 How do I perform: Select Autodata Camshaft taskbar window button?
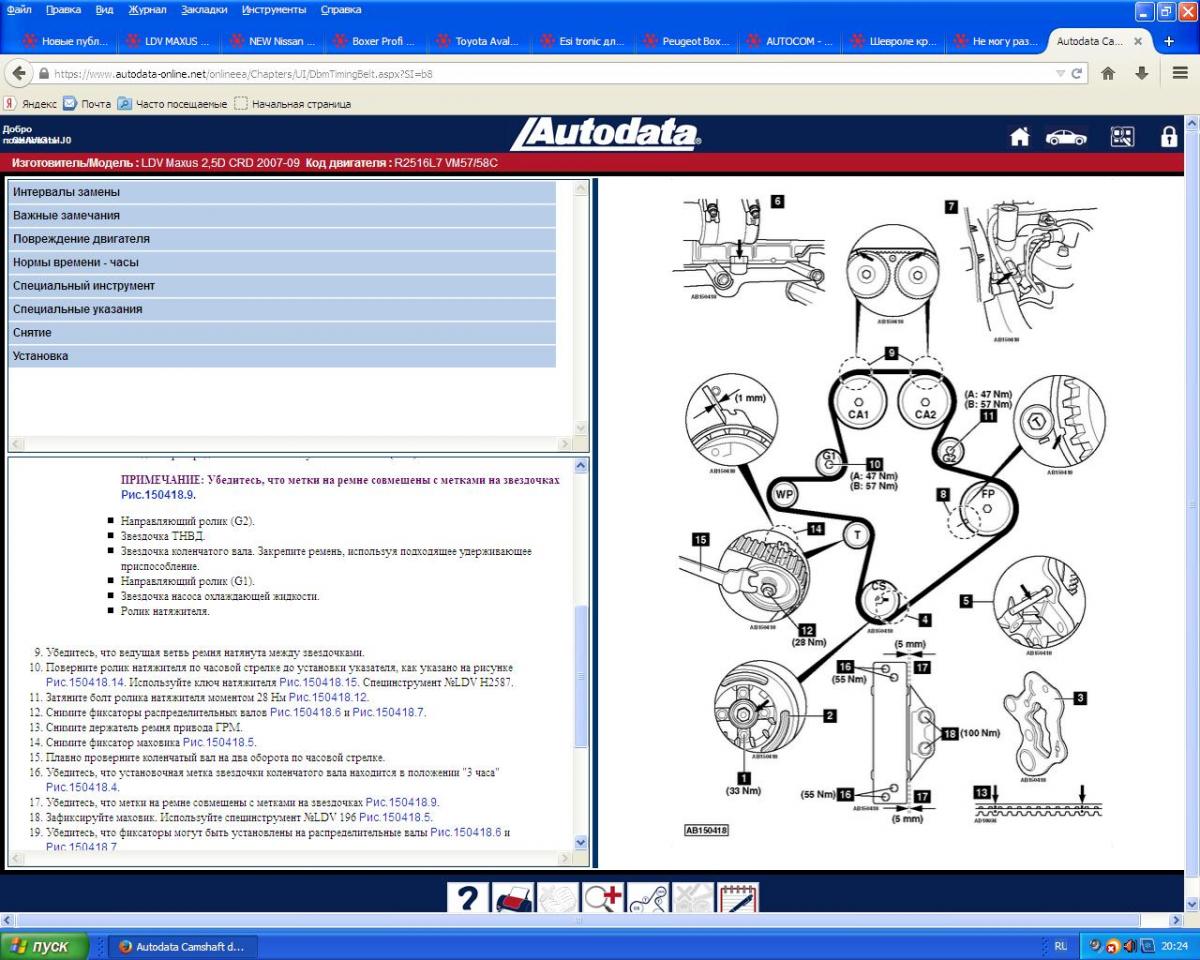coord(182,946)
